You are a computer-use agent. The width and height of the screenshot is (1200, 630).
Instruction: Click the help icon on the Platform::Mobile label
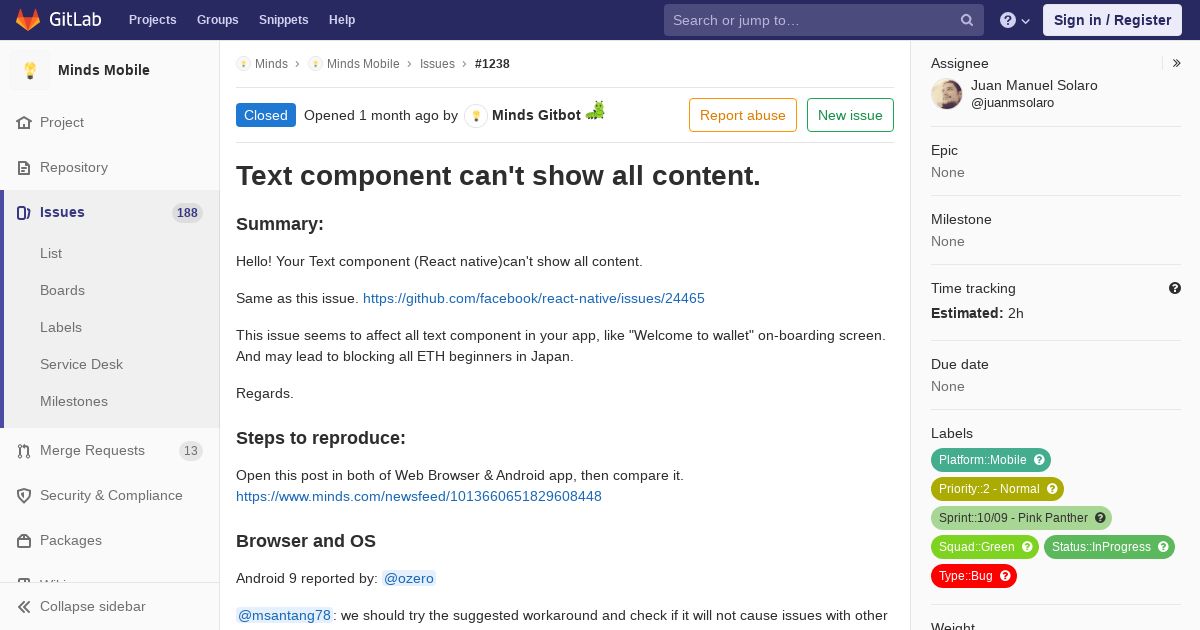tap(1039, 460)
